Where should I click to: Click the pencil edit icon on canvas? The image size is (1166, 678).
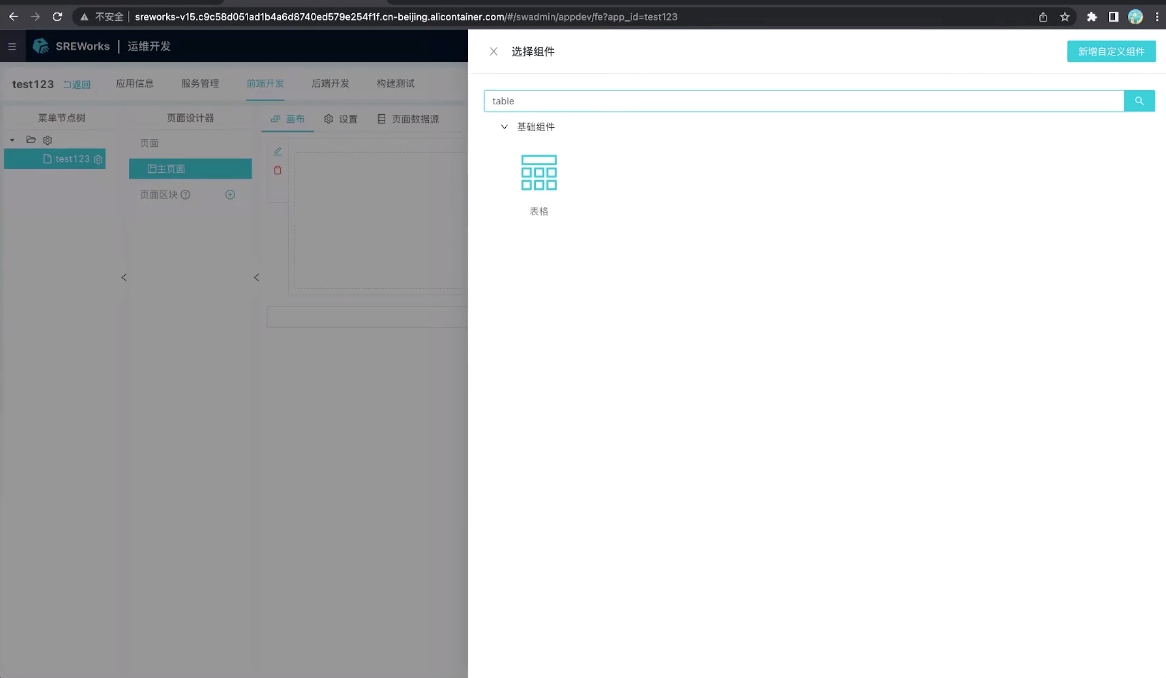[278, 152]
